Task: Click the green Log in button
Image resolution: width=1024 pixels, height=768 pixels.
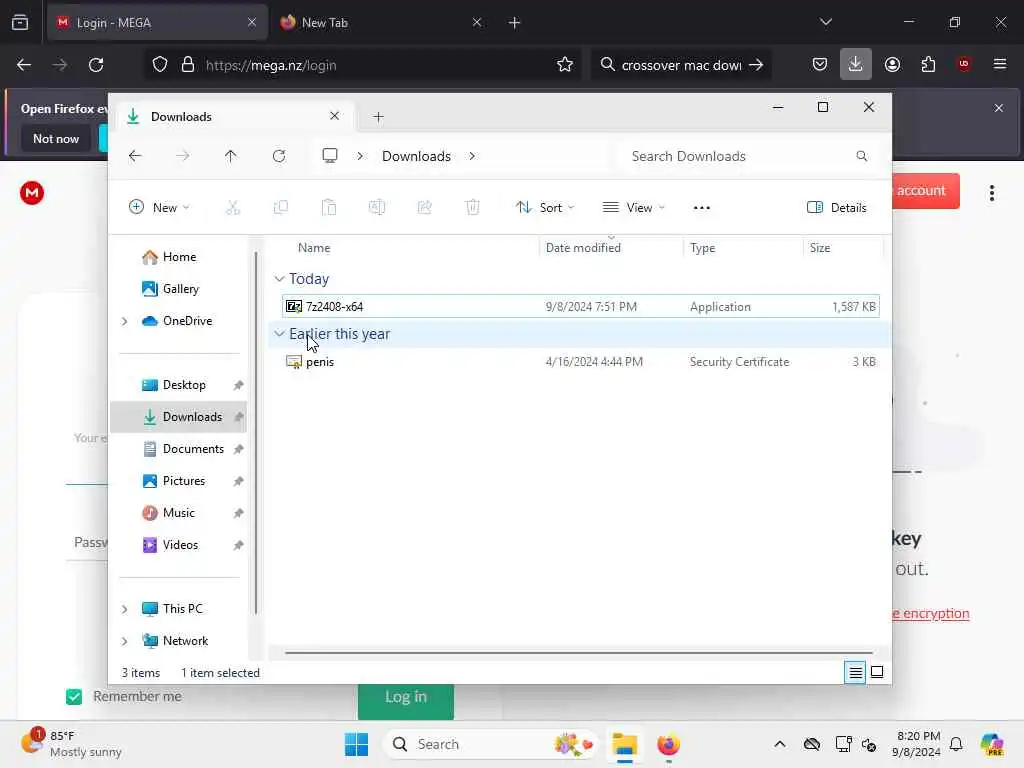Action: pyautogui.click(x=406, y=701)
